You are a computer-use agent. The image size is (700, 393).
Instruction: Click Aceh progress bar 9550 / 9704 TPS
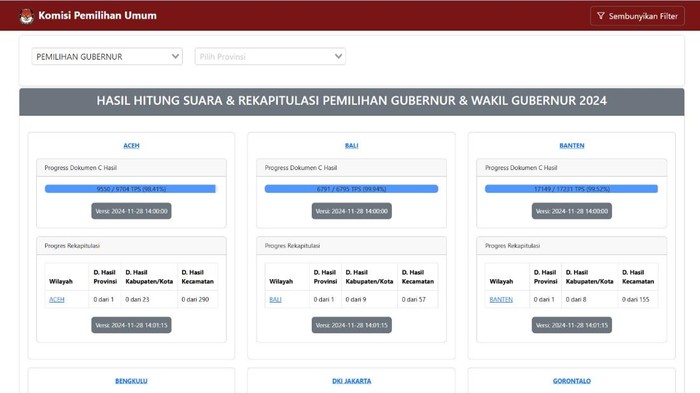(x=130, y=189)
